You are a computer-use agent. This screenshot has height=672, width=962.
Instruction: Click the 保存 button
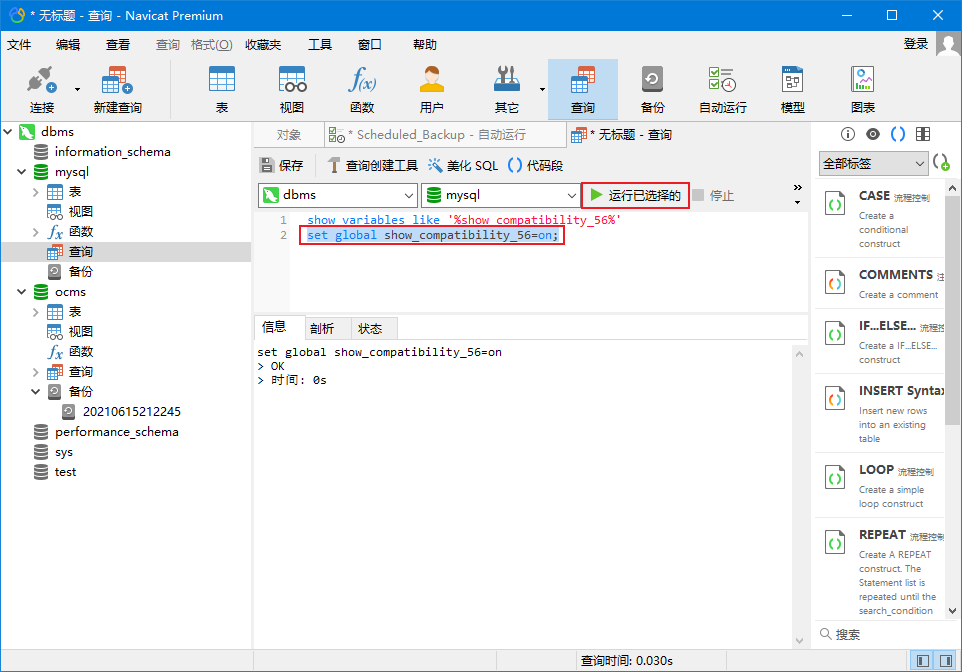coord(281,166)
